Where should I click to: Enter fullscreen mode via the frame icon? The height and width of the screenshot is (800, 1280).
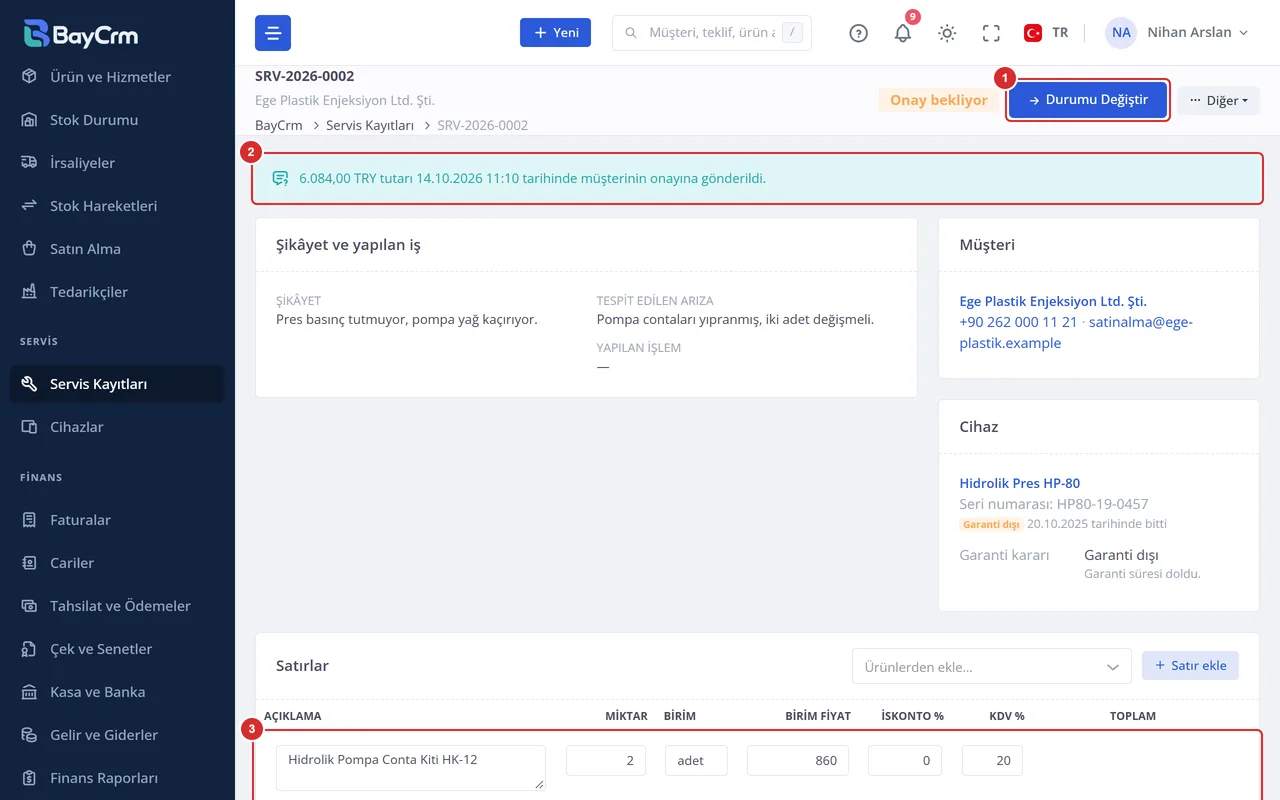click(991, 33)
